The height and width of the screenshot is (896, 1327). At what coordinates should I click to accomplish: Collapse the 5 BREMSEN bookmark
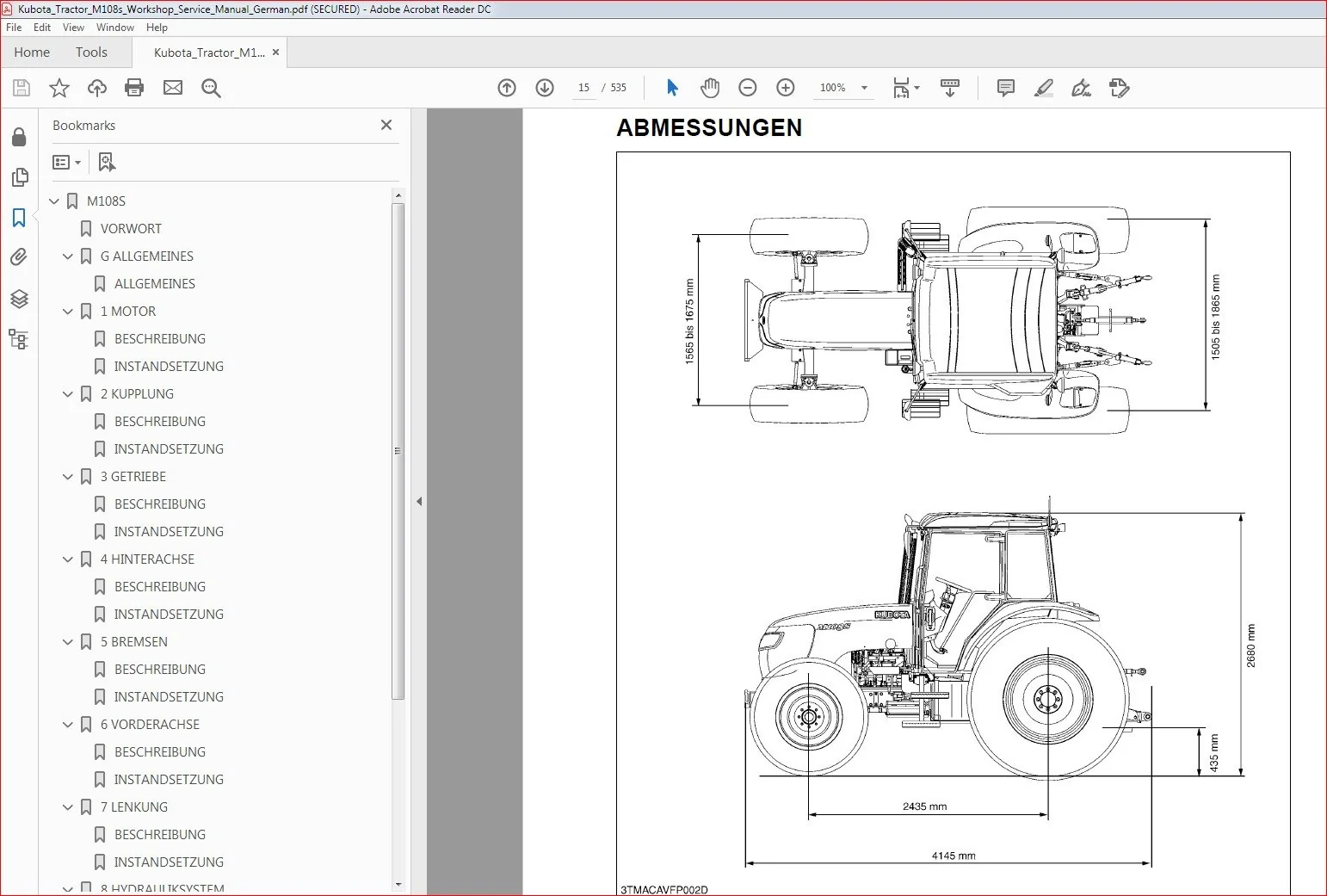pyautogui.click(x=68, y=642)
